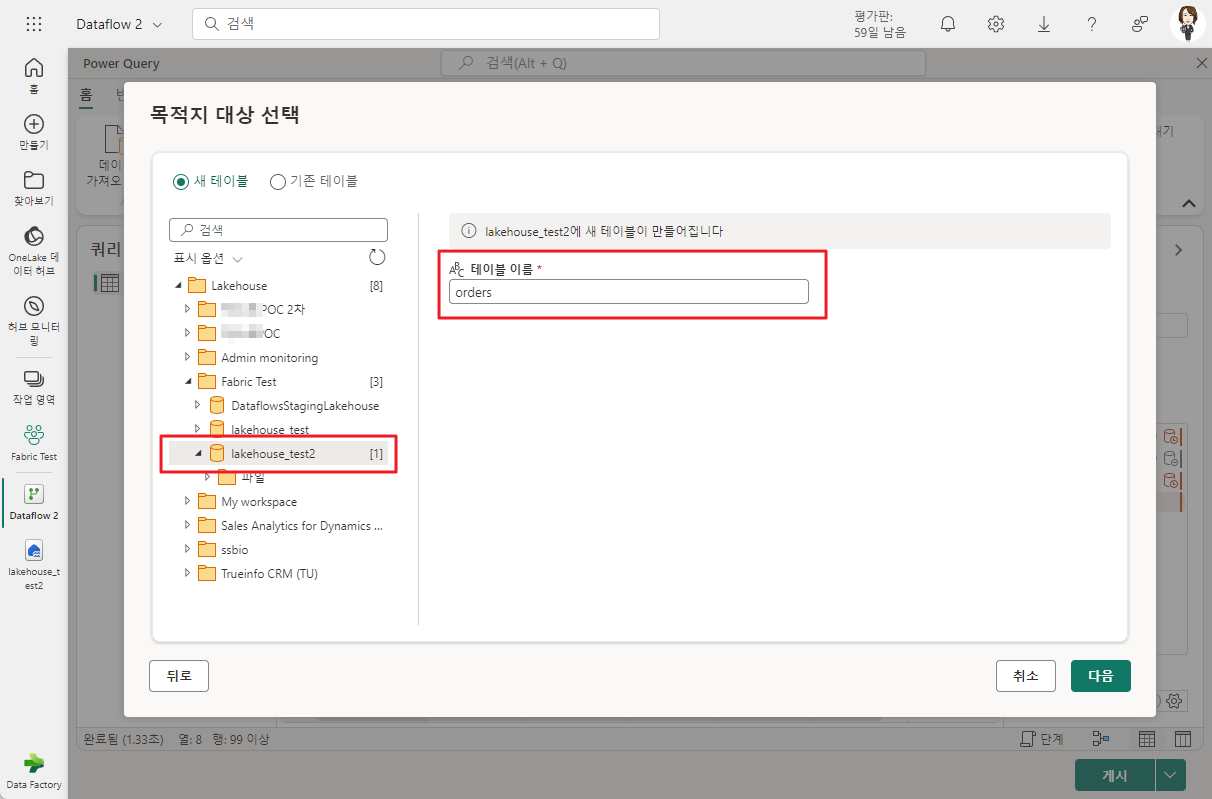Open the user profile avatar
The width and height of the screenshot is (1212, 799).
point(1189,24)
